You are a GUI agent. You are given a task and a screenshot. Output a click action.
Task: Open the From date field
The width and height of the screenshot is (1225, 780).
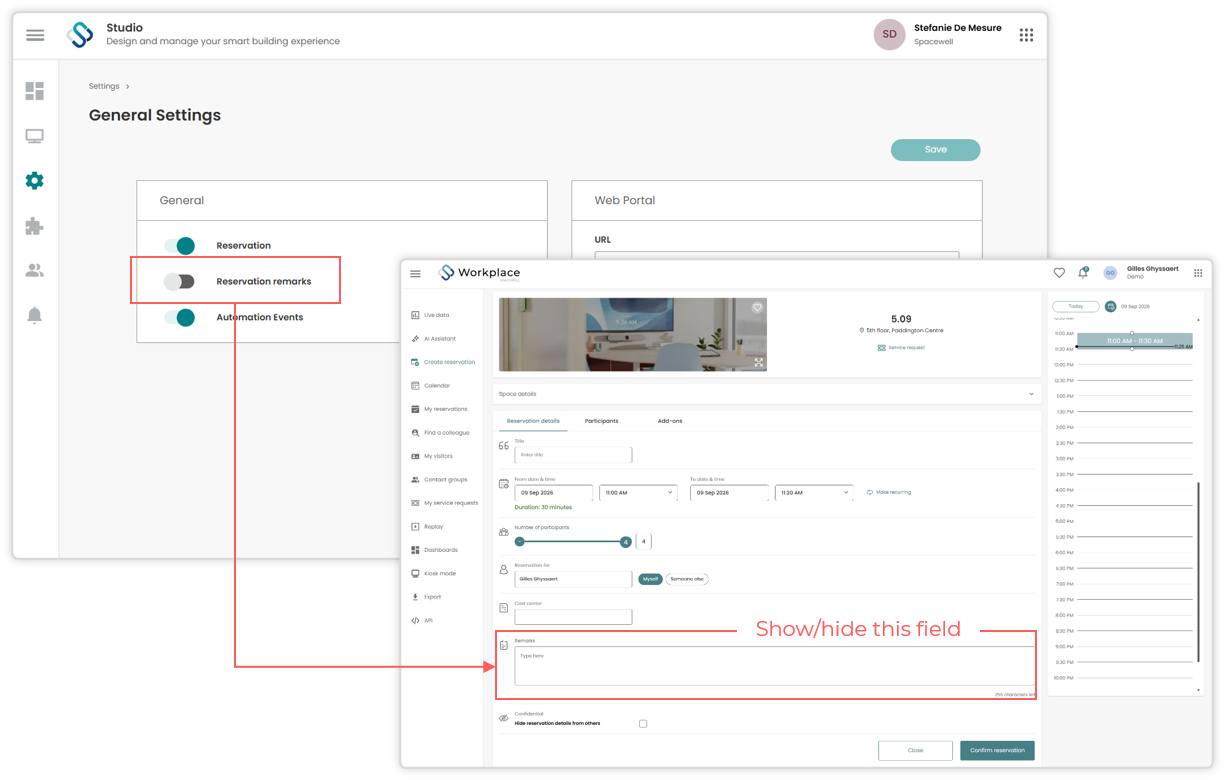554,493
